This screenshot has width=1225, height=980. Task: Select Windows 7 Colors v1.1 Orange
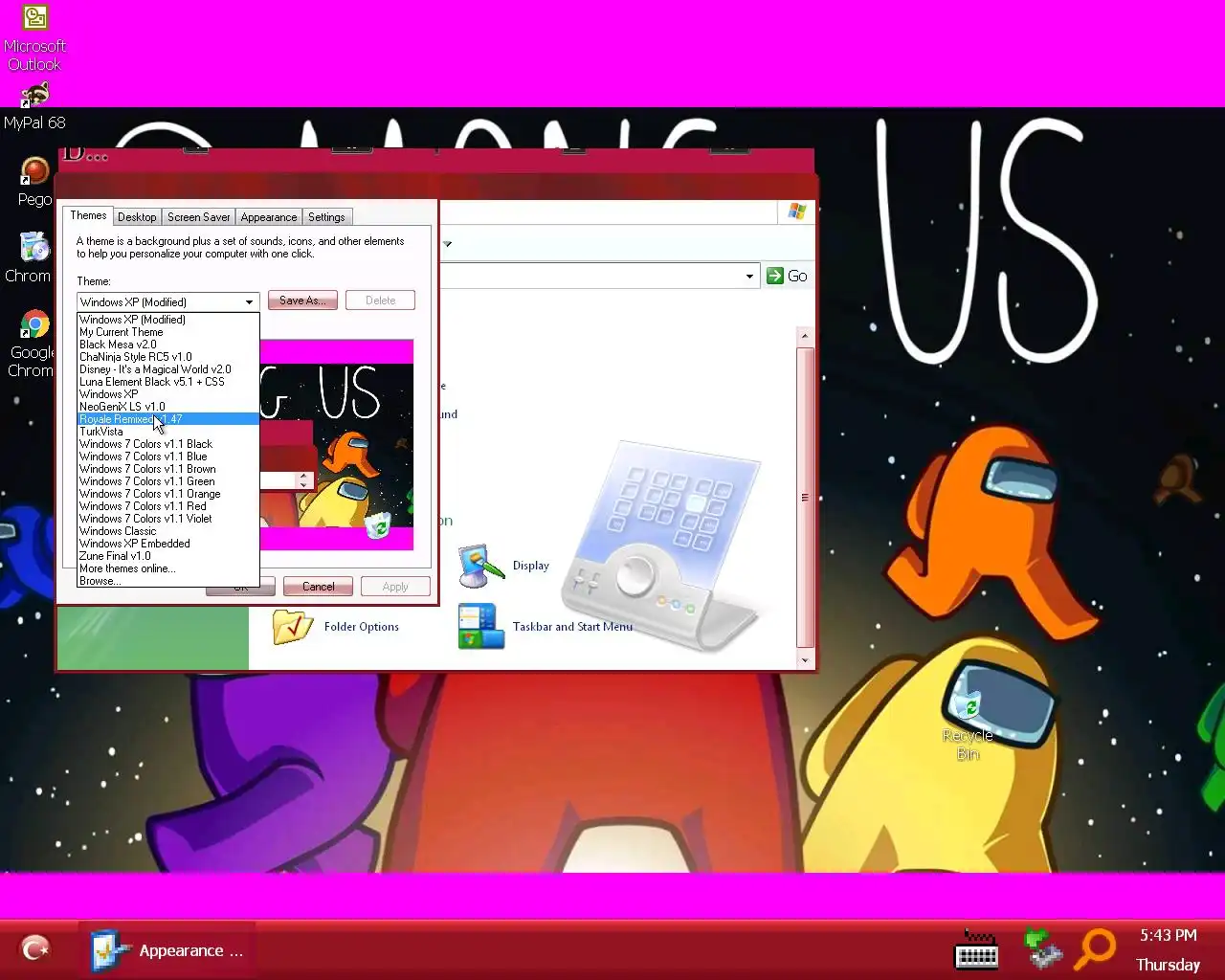click(167, 494)
